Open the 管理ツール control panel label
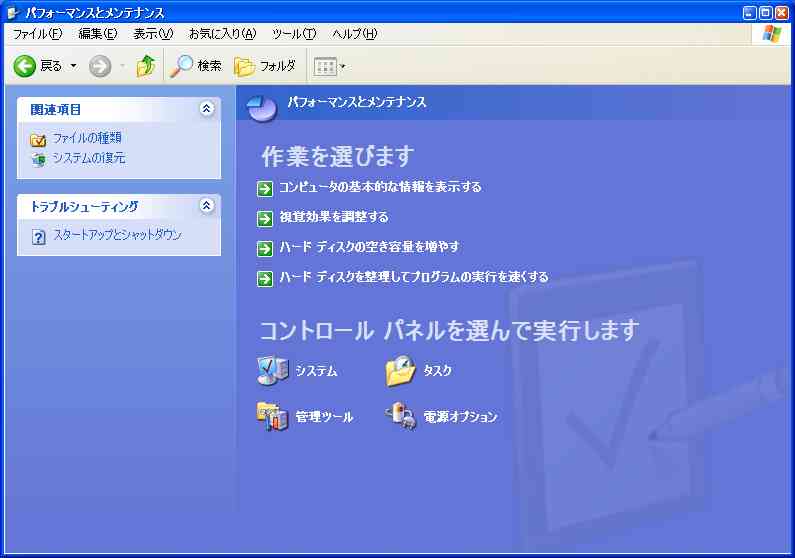Image resolution: width=795 pixels, height=558 pixels. (324, 417)
